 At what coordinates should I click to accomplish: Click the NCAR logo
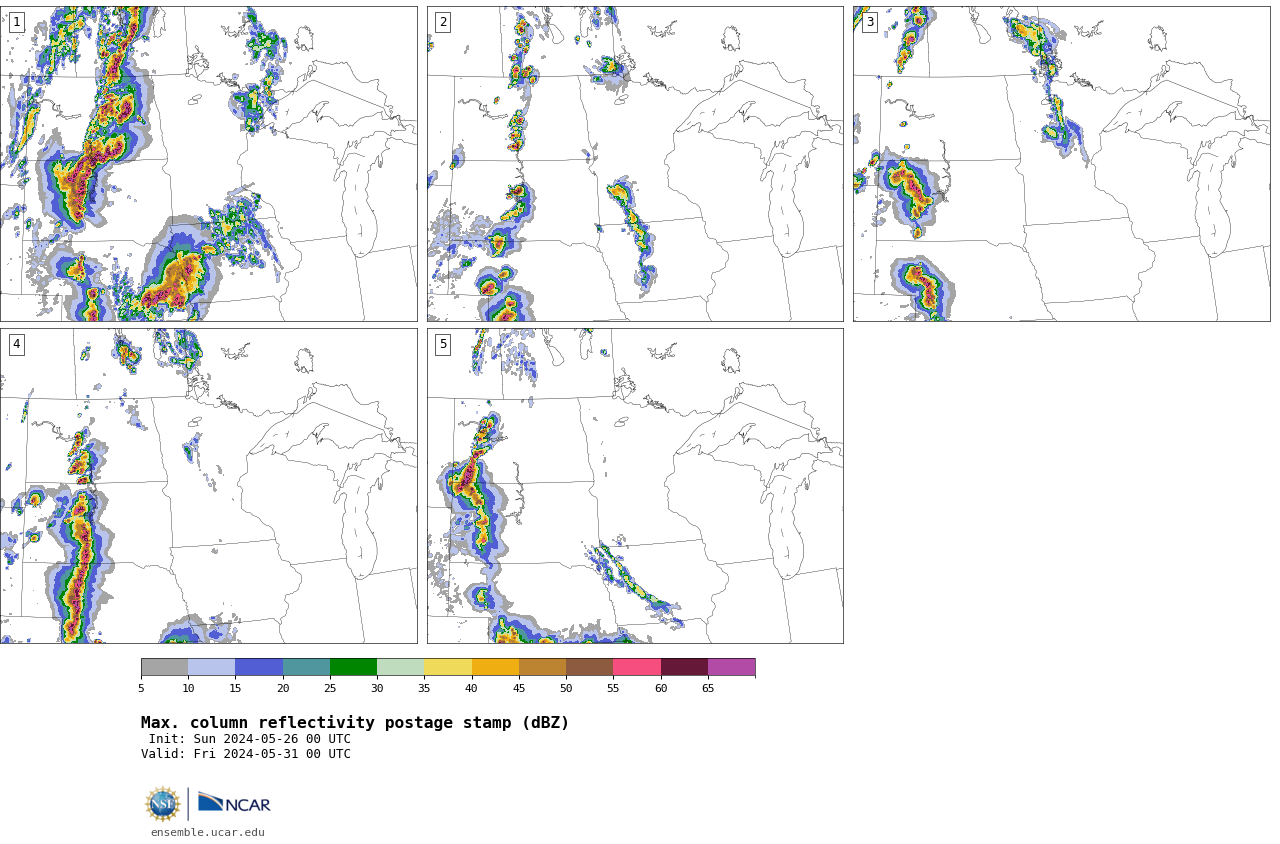pos(234,803)
